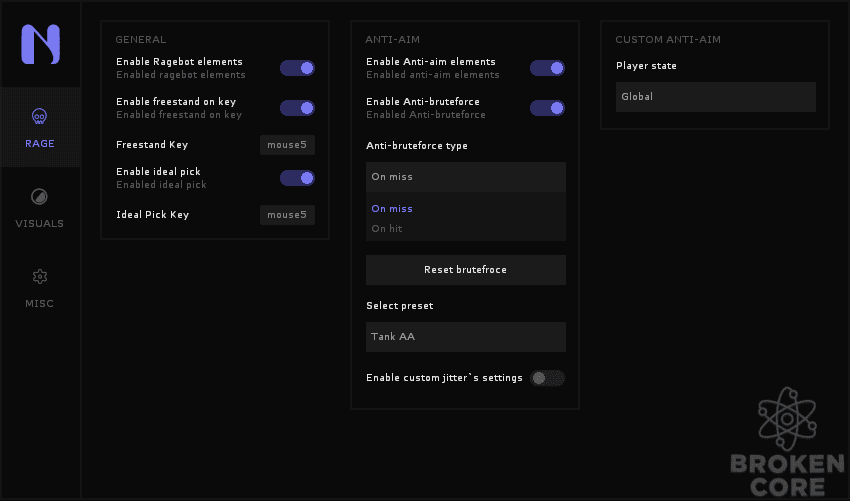The height and width of the screenshot is (501, 850).
Task: Click the ANTI-AIM panel heading
Action: point(392,40)
